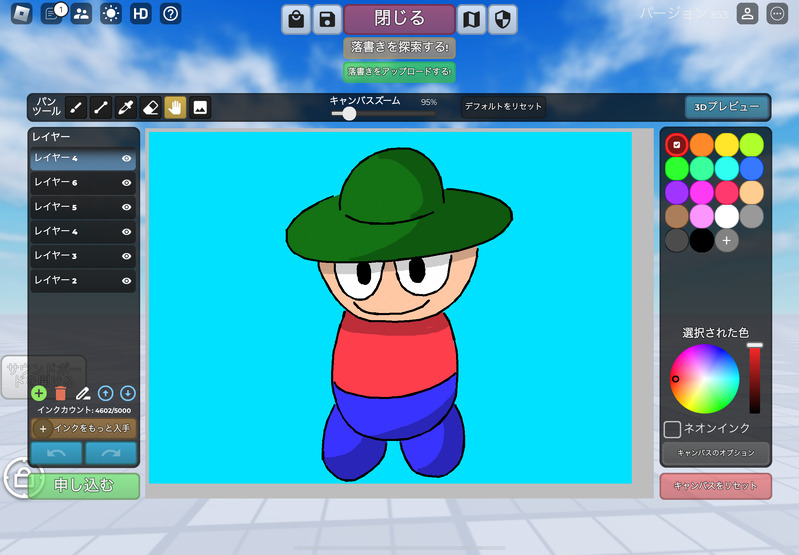Open chat icon with notification badge

[x=51, y=14]
